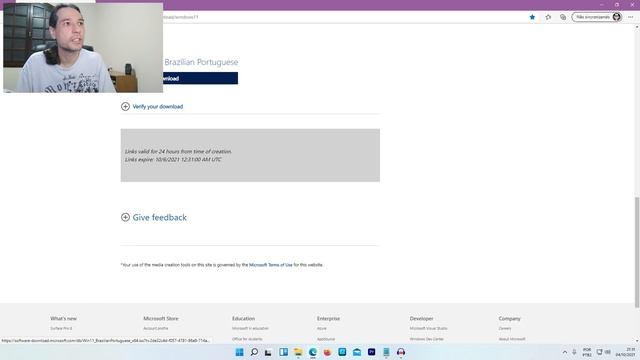
Task: Click the 'Enterprise' footer heading
Action: click(328, 318)
